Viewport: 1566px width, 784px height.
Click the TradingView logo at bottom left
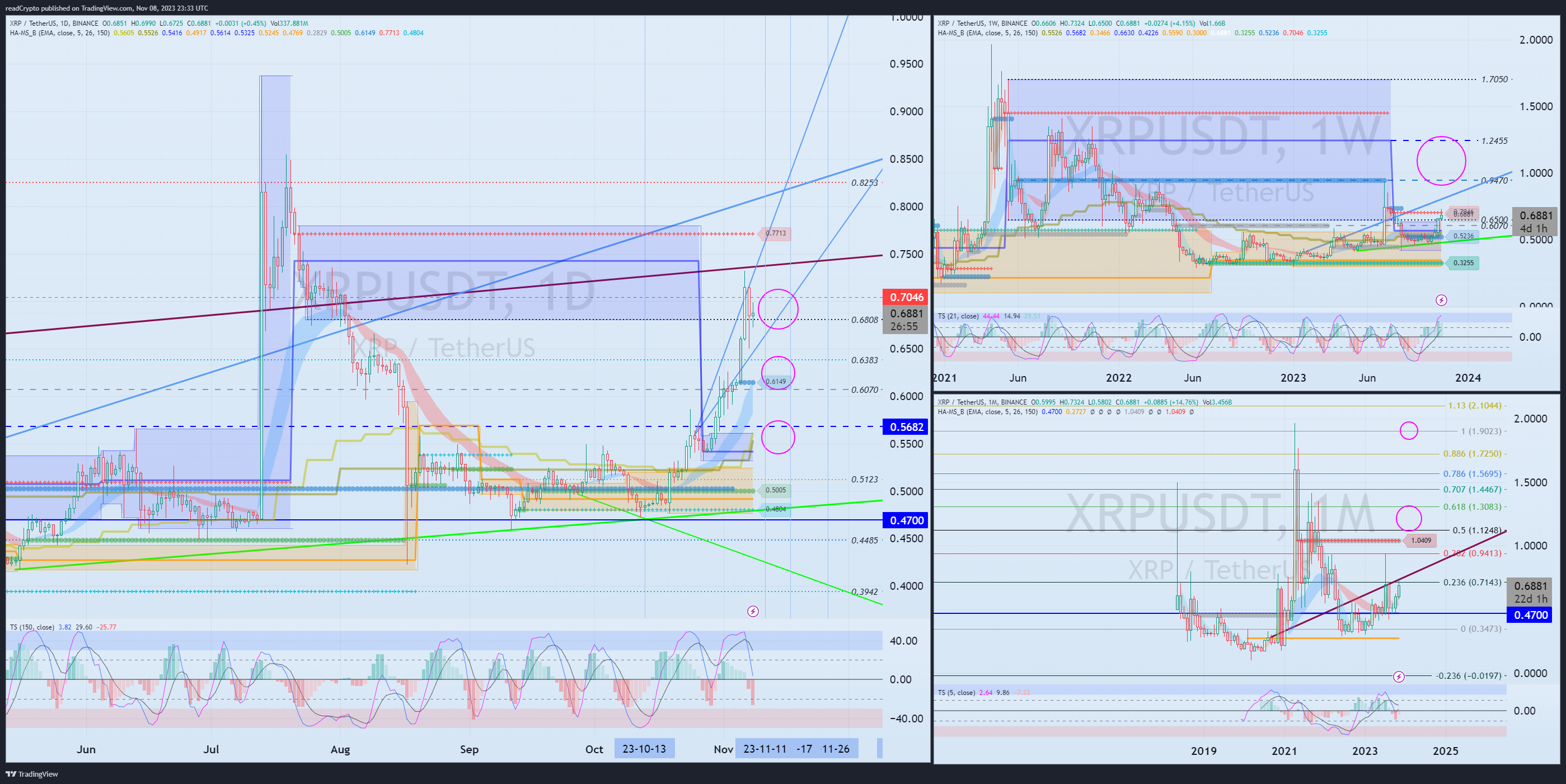click(31, 774)
